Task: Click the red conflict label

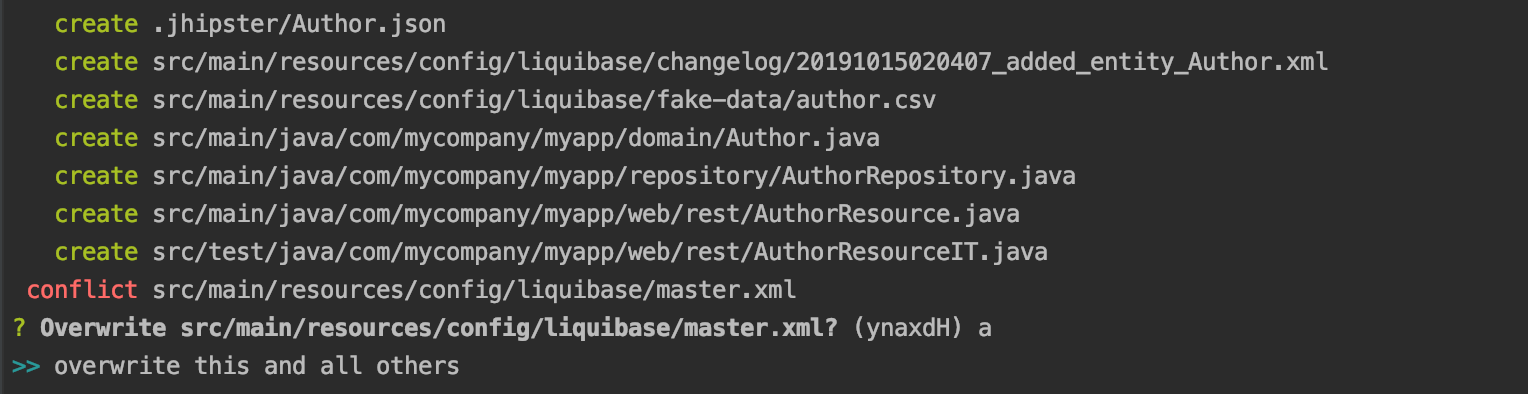Action: click(x=82, y=290)
